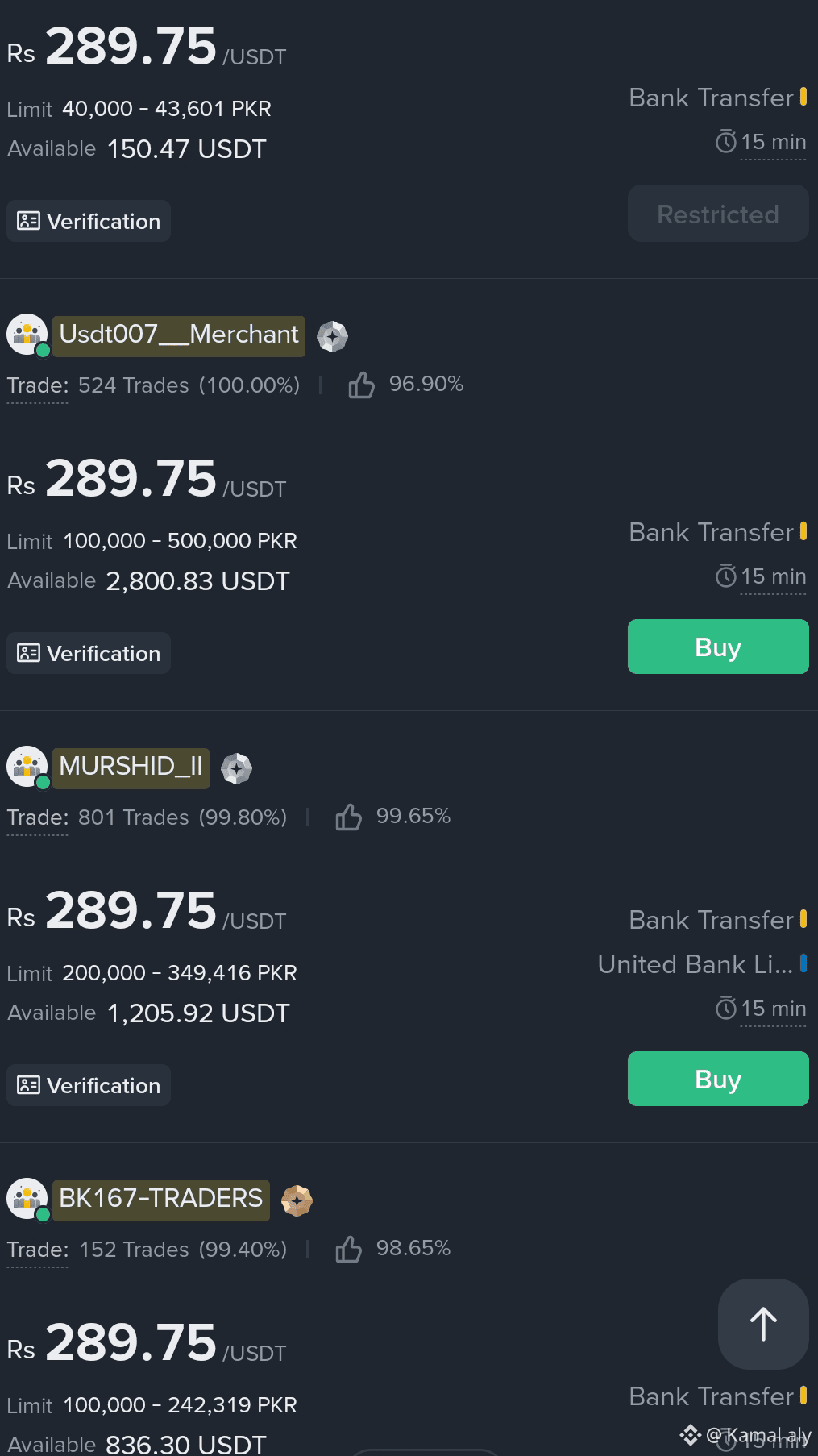Tap MURSHID_II's verified merchant badge
Viewport: 818px width, 1456px height.
click(x=236, y=768)
